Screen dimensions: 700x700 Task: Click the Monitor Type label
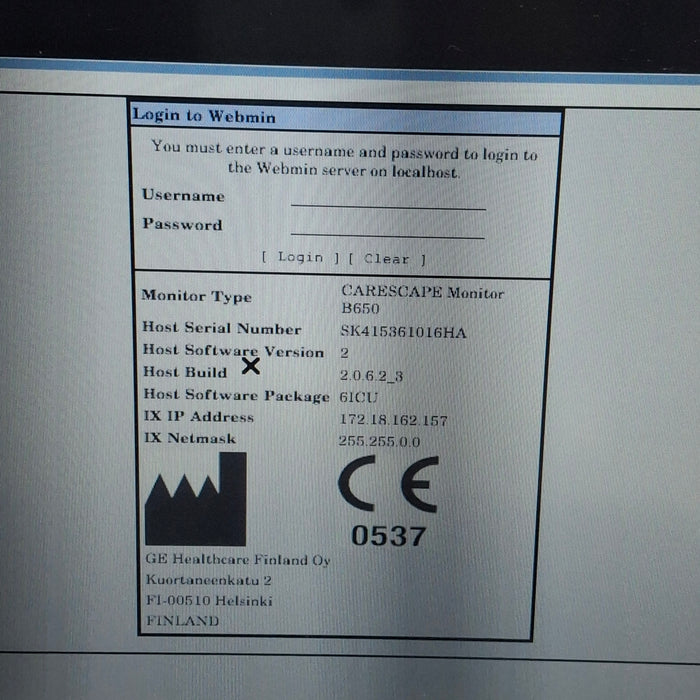(x=196, y=296)
